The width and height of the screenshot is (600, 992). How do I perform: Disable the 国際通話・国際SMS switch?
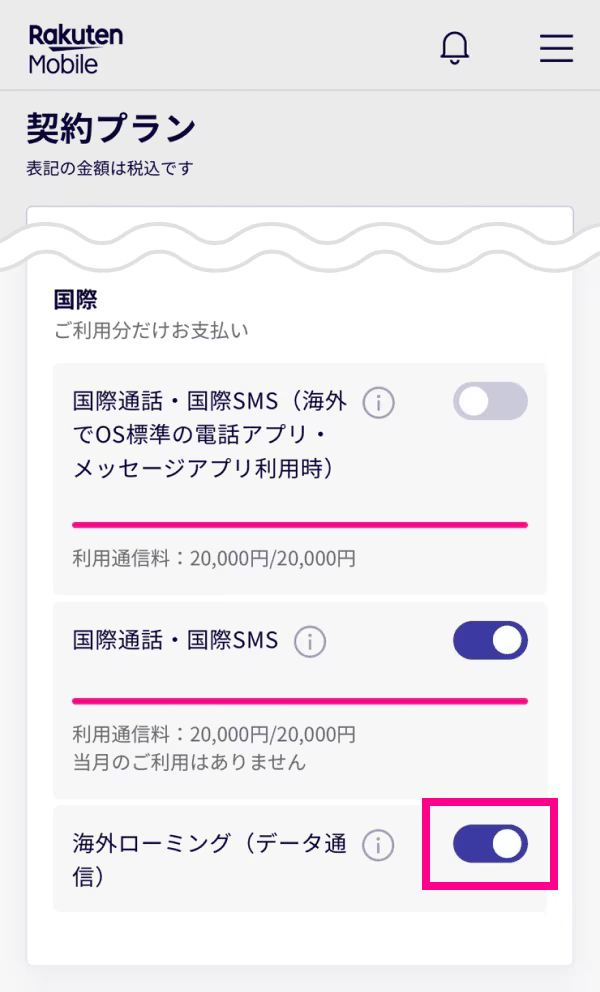pos(489,641)
